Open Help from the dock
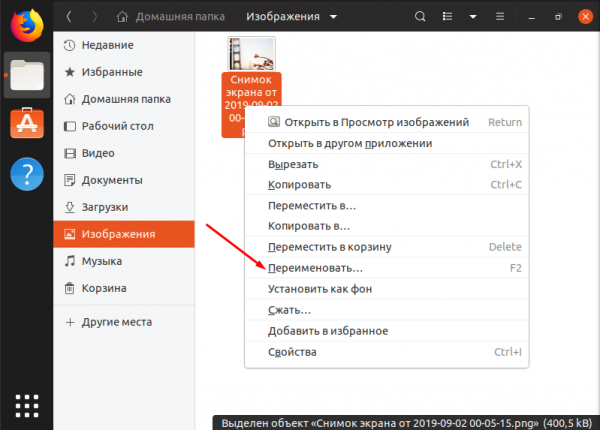Viewport: 600px width, 430px height. (27, 174)
